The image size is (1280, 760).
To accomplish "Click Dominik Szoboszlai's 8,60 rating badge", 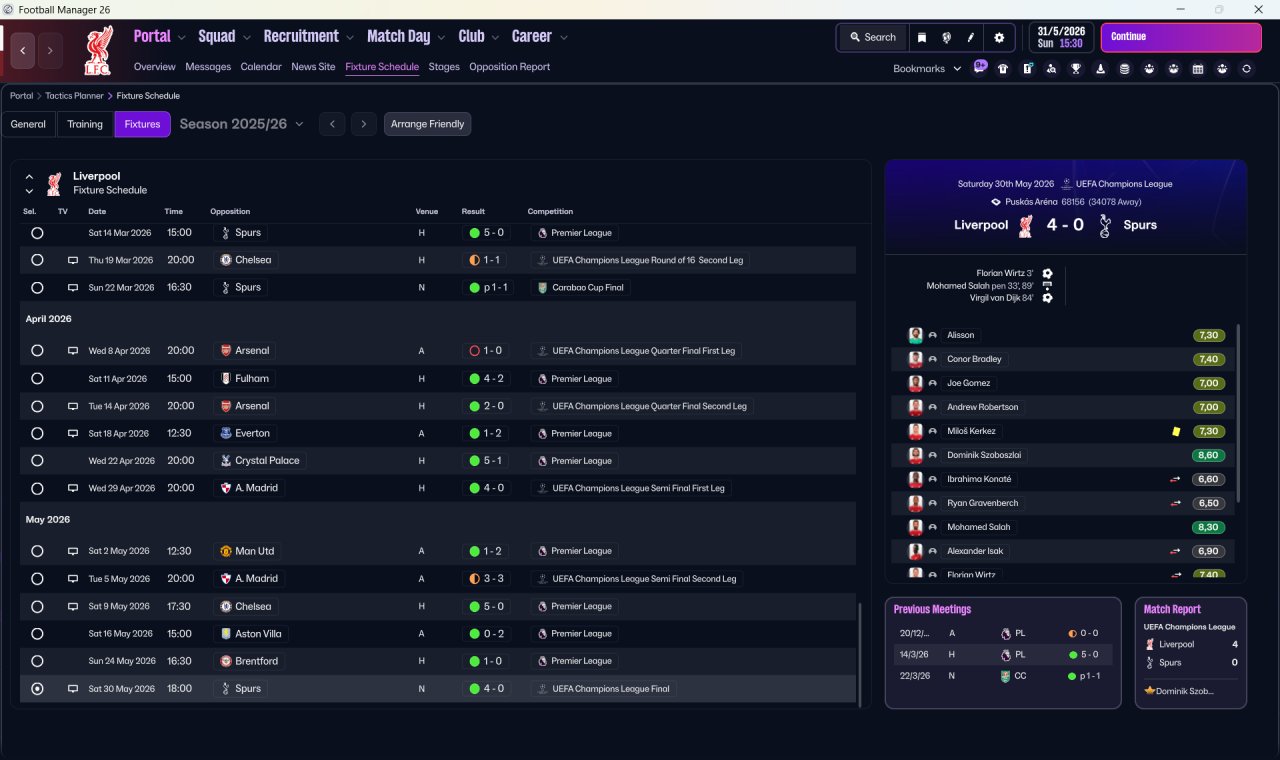I will click(x=1209, y=455).
